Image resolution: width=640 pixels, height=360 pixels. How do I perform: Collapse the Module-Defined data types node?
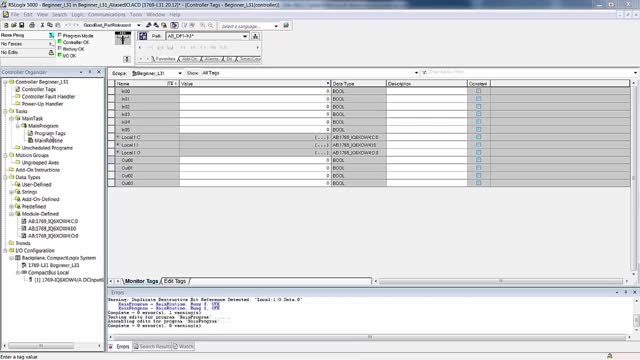tap(12, 214)
